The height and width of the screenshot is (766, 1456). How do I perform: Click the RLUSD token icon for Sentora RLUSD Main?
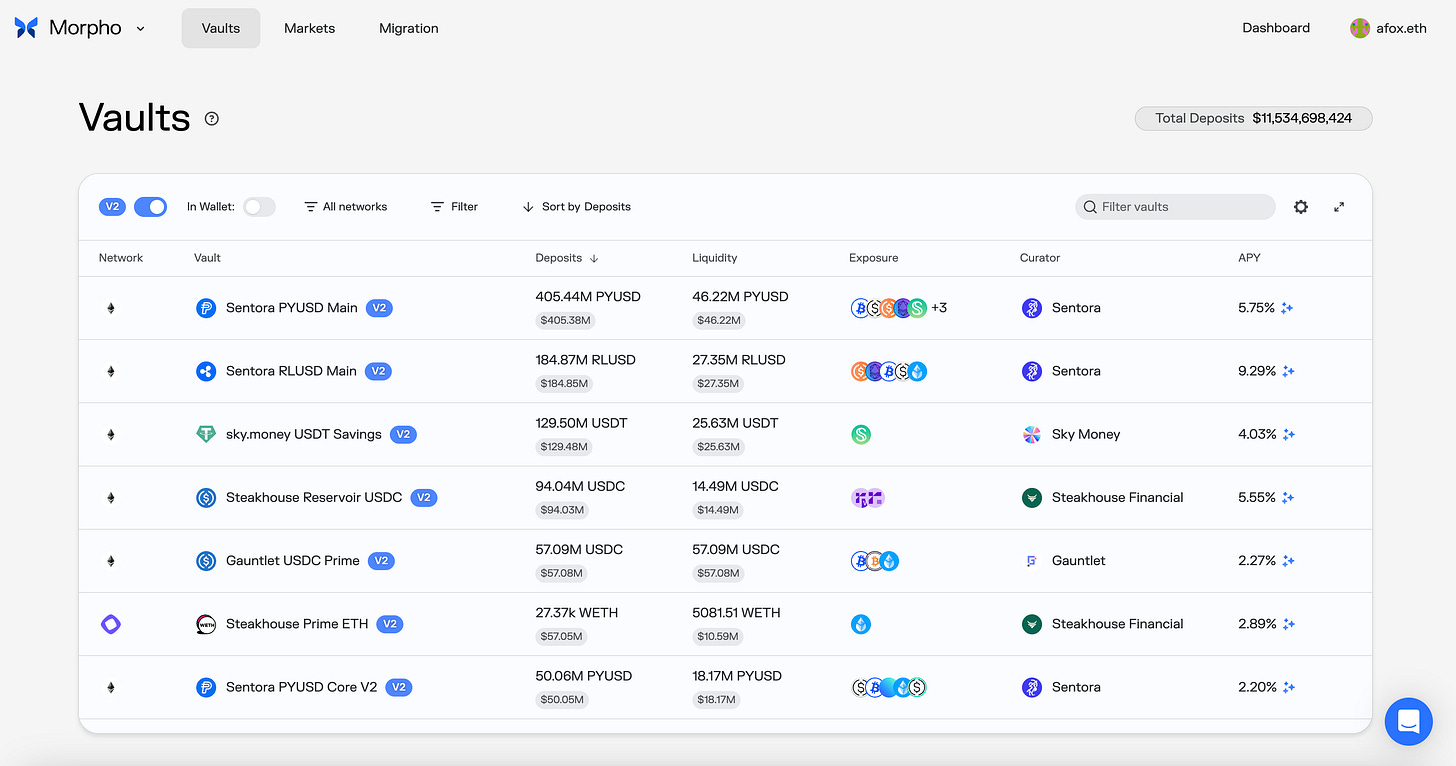click(x=205, y=371)
